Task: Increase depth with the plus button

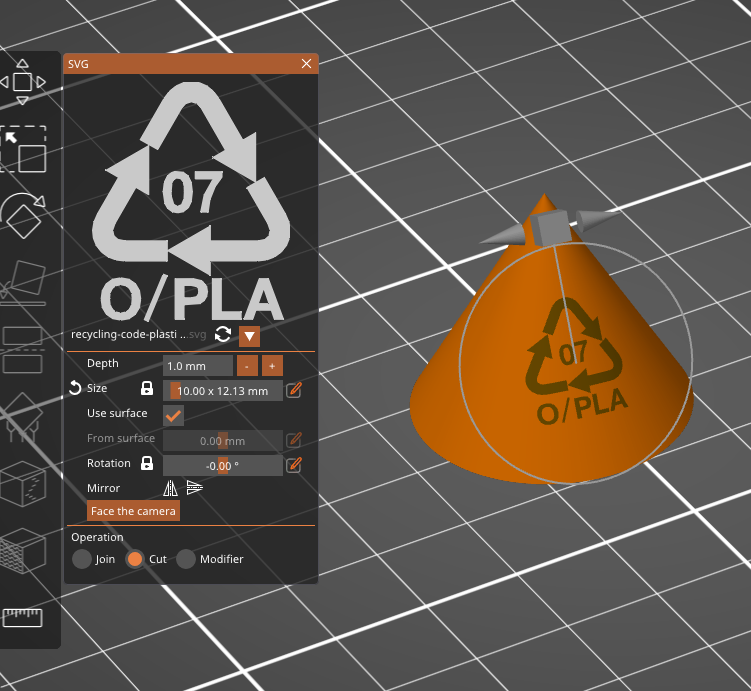Action: (272, 366)
